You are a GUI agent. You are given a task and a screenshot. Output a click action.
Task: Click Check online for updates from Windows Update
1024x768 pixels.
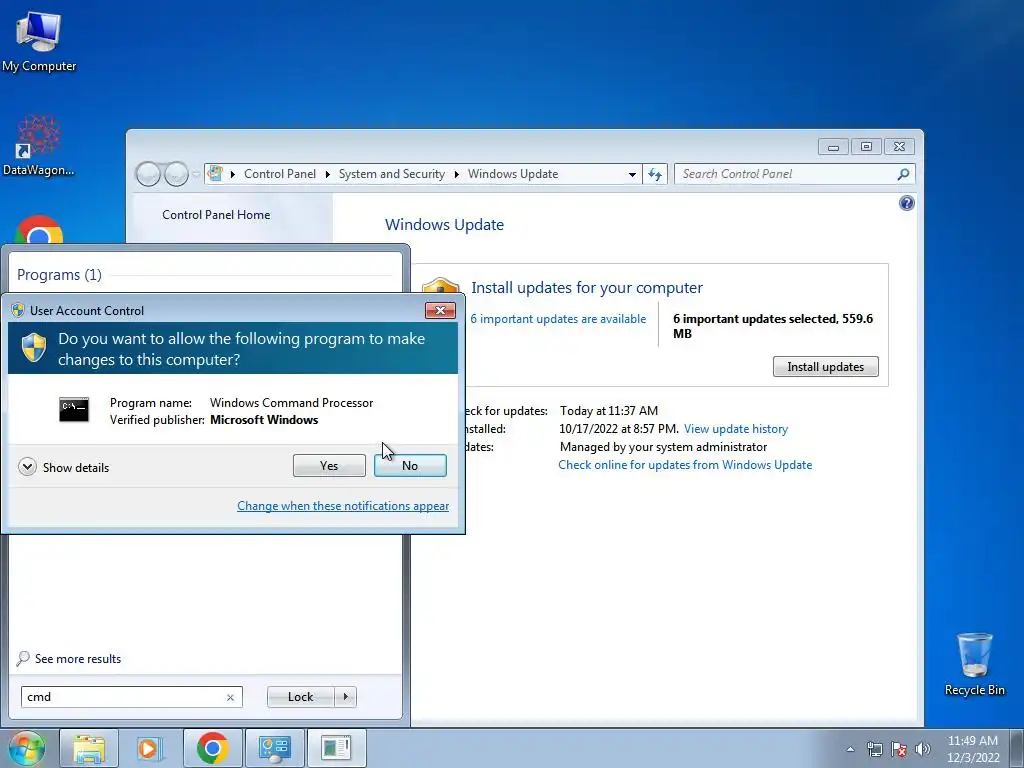pos(685,465)
